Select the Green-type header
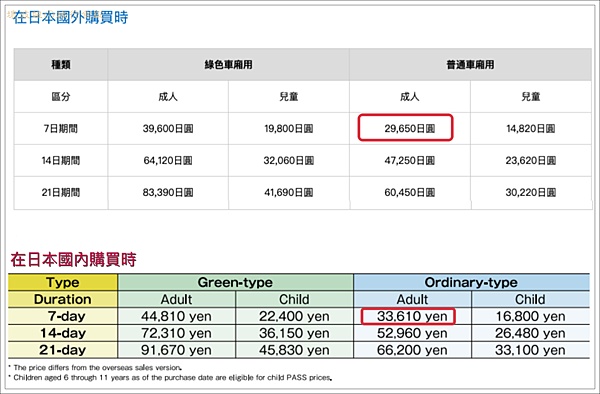Viewport: 600px width, 394px height. coord(235,282)
